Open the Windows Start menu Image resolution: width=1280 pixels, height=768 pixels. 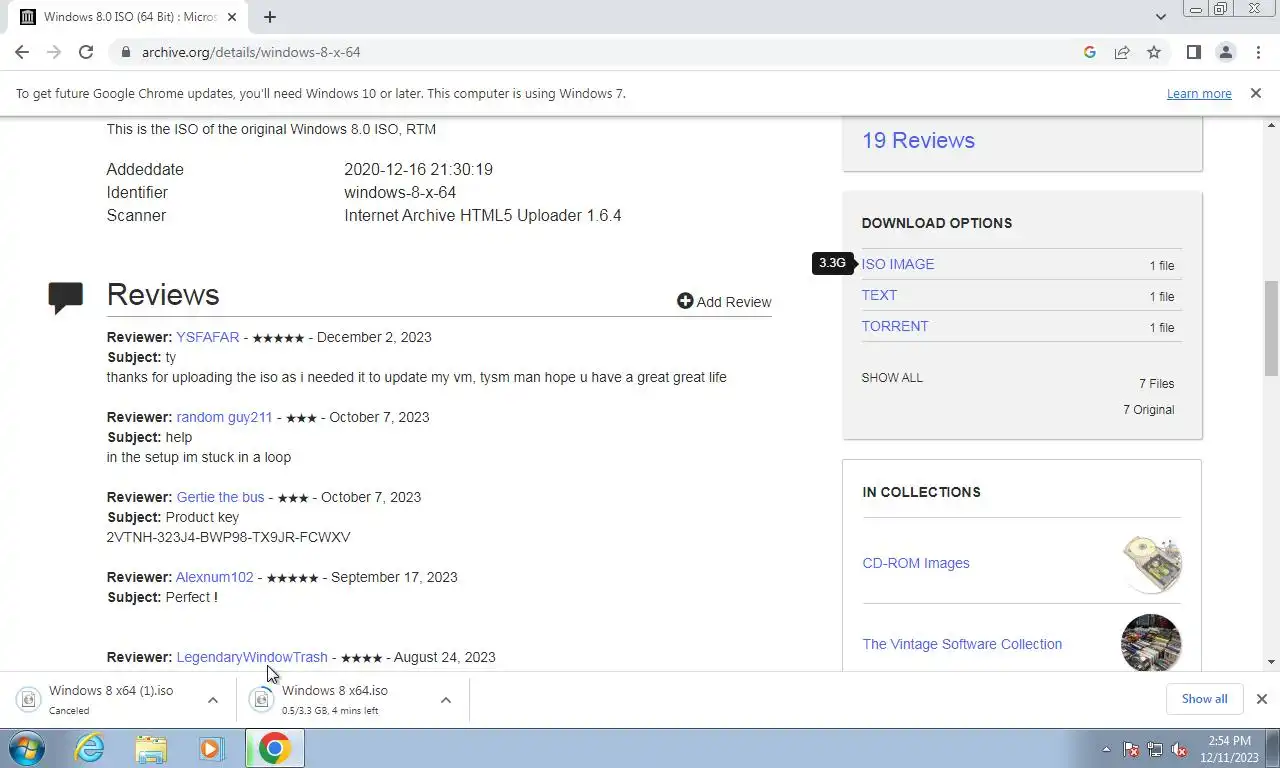(27, 748)
